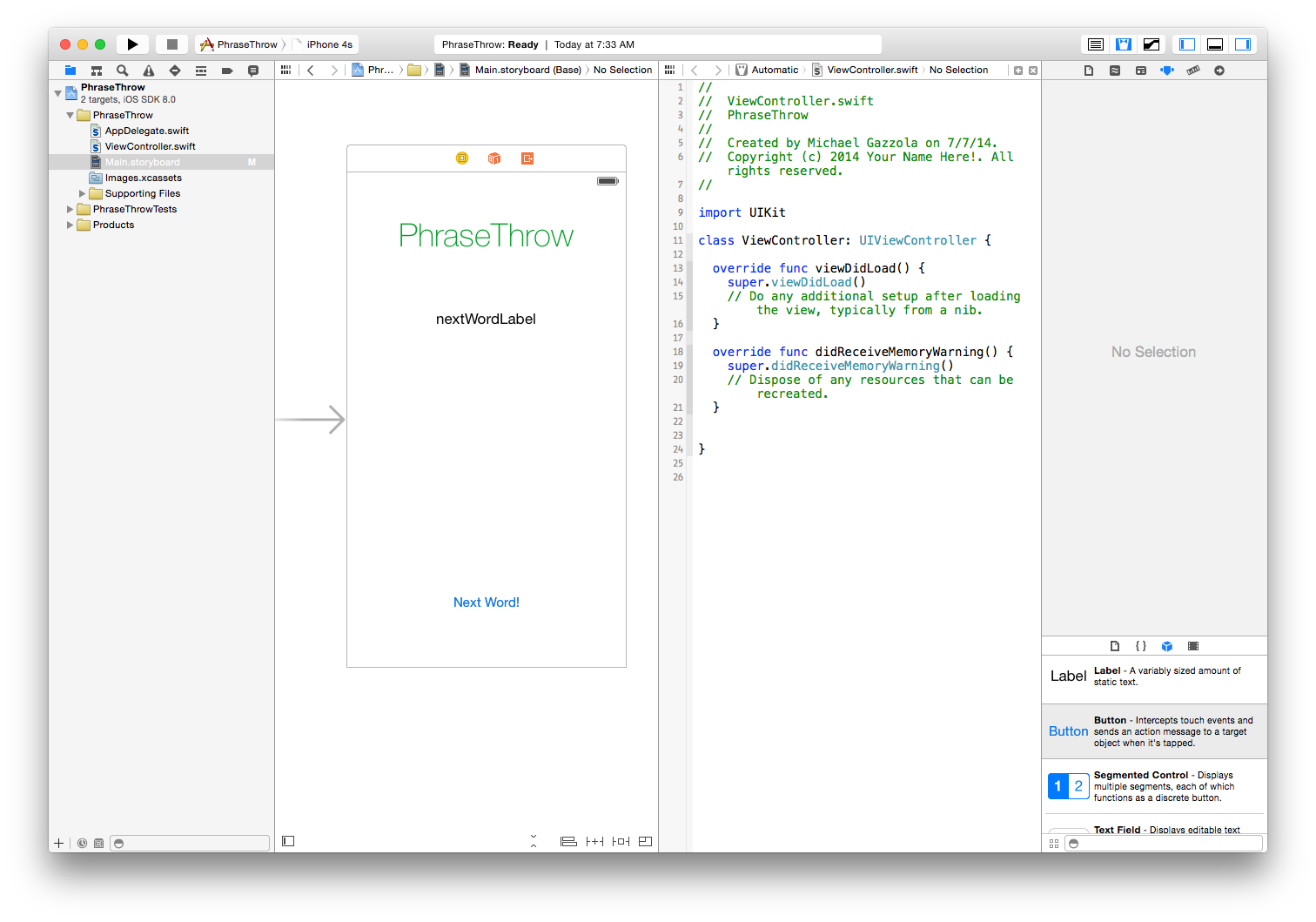Open assistant editor related items menu
Screen dimensions: 1316x922
[669, 70]
